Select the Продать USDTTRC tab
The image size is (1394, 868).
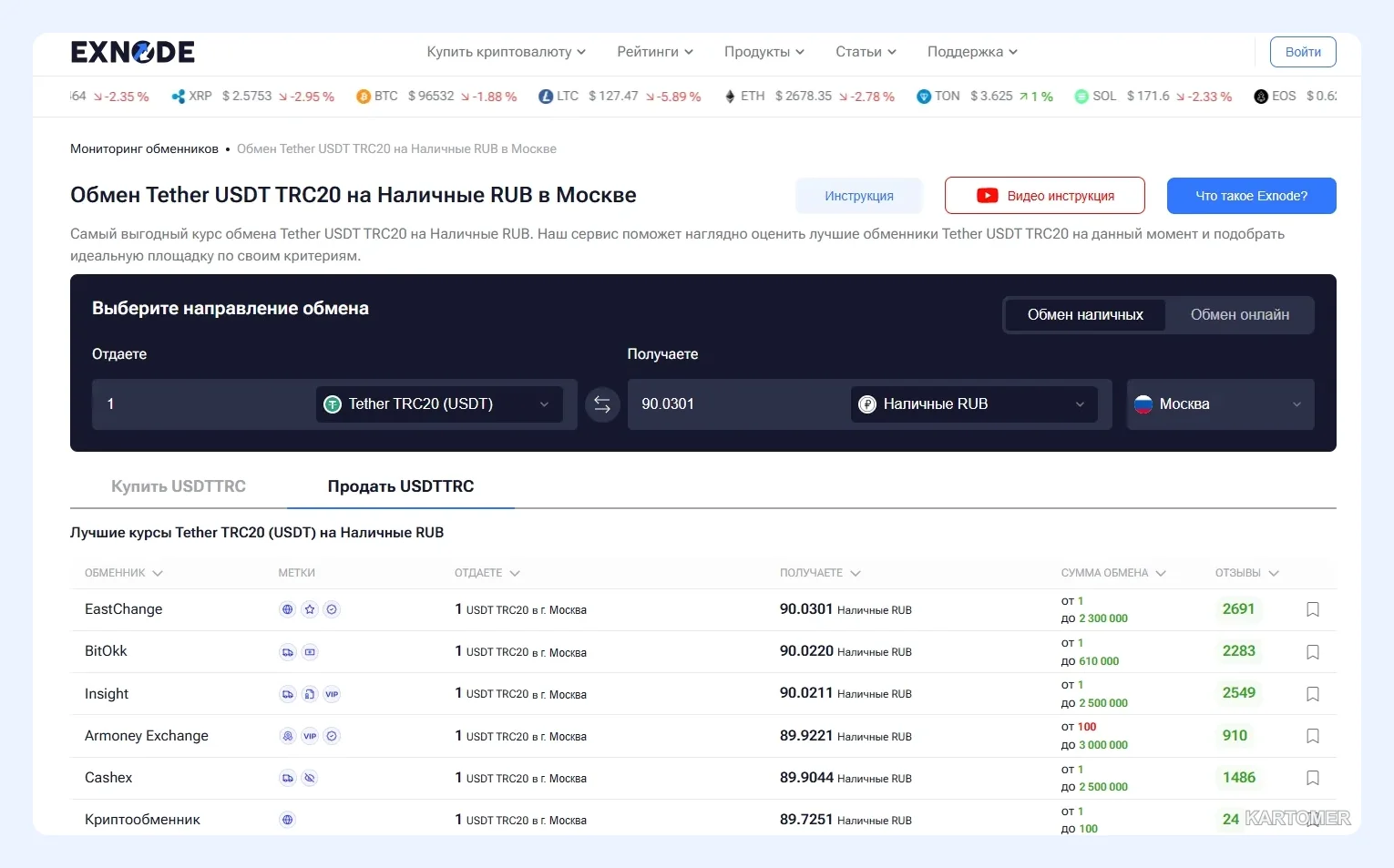click(401, 486)
